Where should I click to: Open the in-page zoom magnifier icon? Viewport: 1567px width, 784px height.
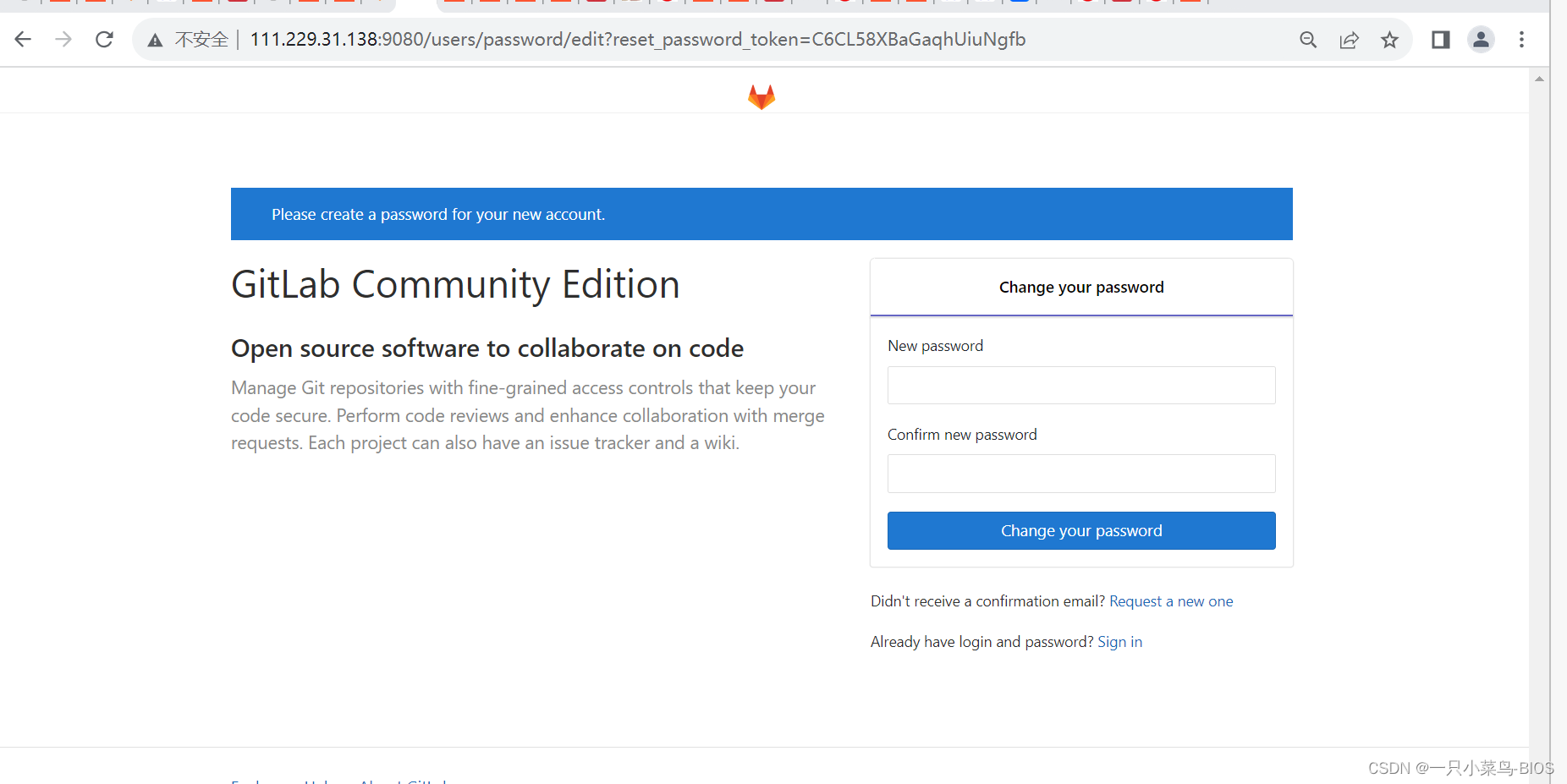tap(1308, 39)
